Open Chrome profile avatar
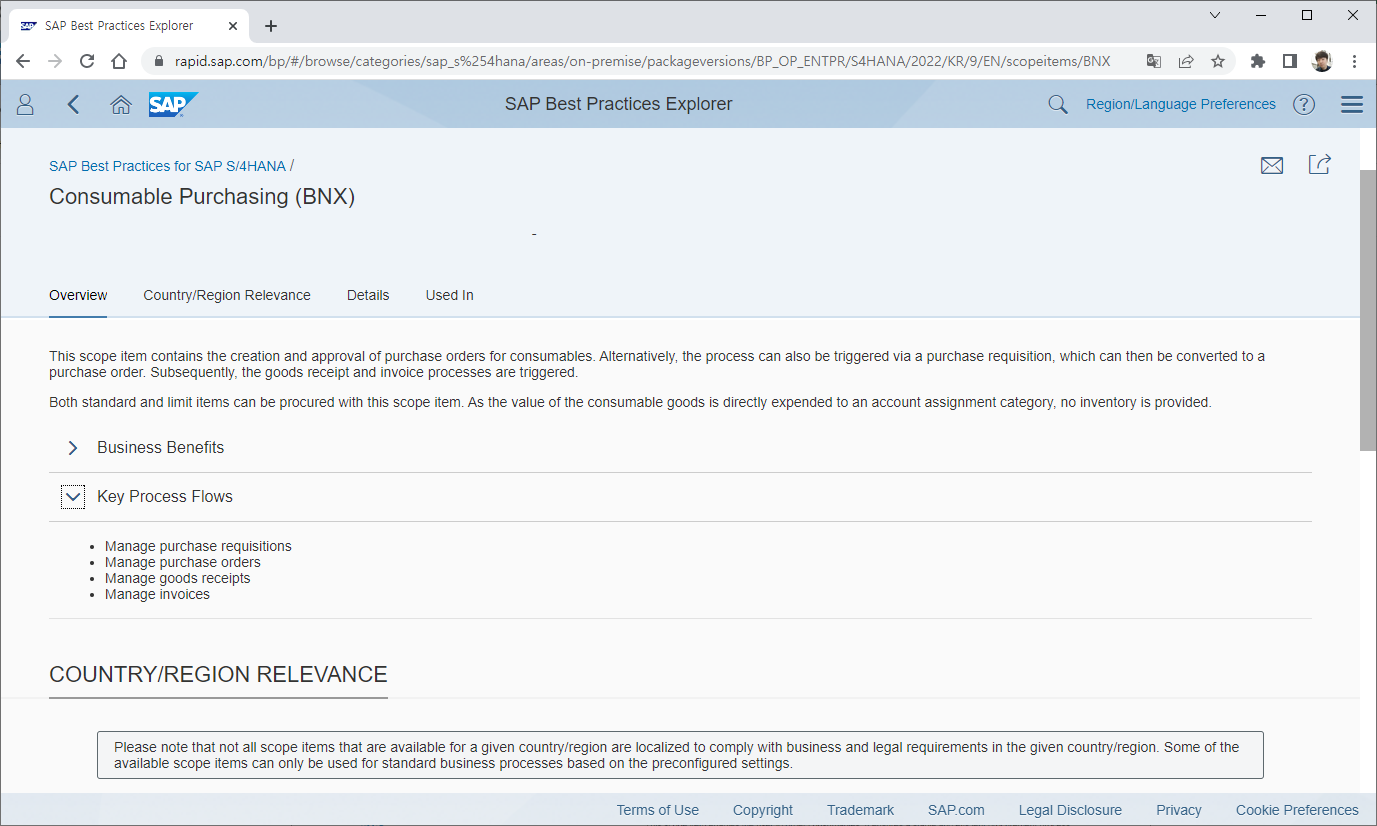The width and height of the screenshot is (1377, 826). tap(1322, 61)
